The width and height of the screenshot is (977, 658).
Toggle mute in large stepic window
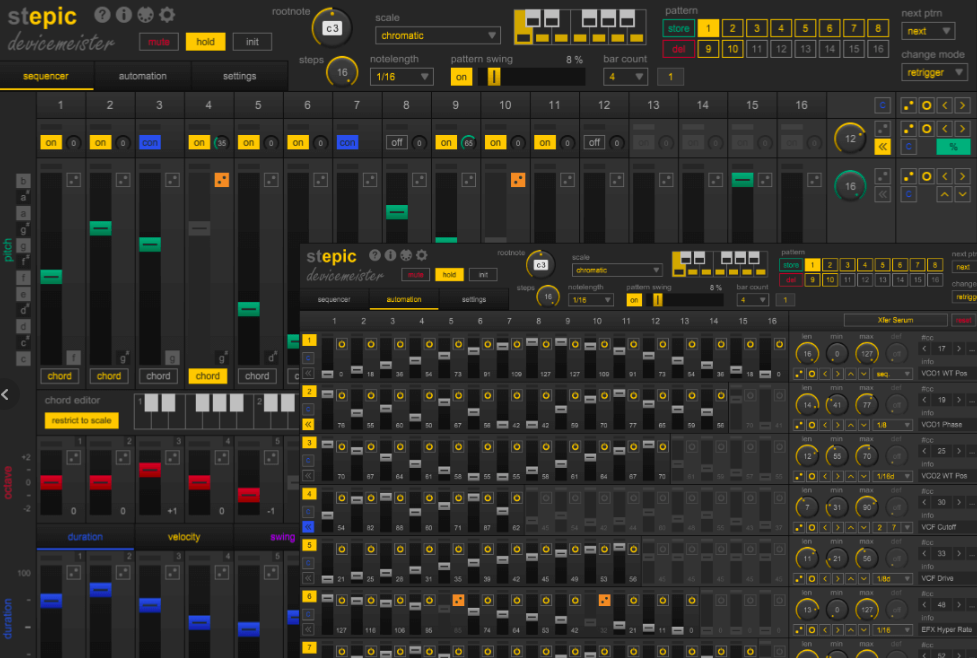159,42
